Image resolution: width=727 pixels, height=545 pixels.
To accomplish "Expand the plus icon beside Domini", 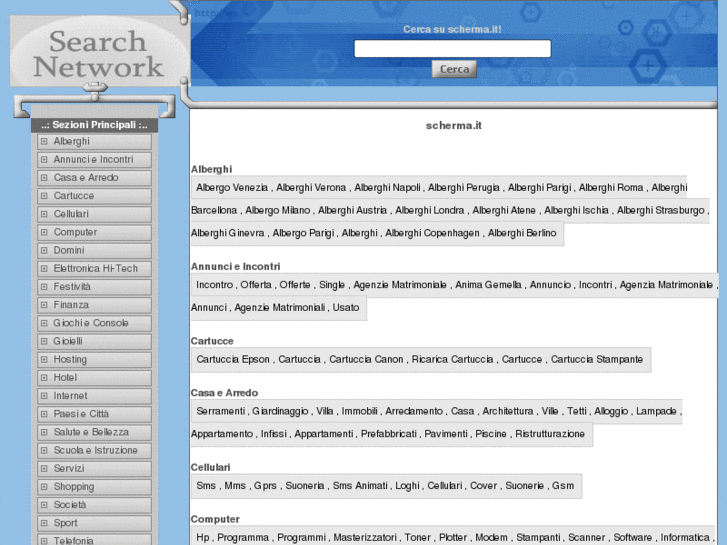I will tap(44, 250).
